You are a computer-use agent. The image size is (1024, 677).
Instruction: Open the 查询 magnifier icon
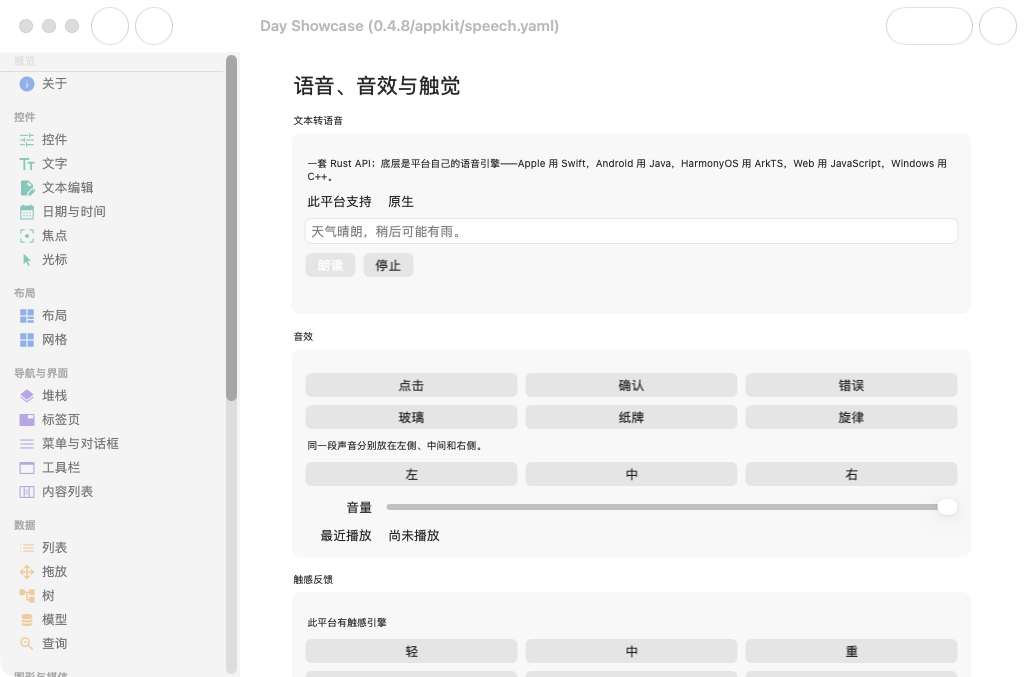(x=27, y=644)
